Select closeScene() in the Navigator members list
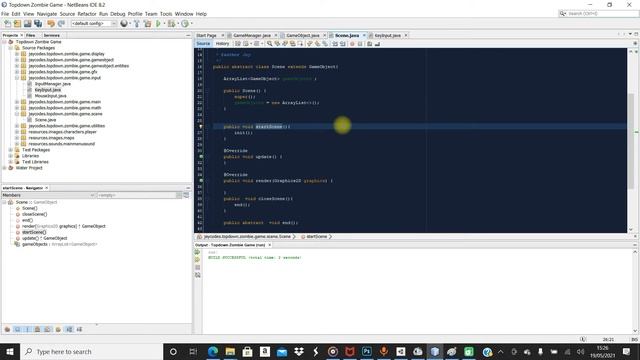 pos(35,214)
